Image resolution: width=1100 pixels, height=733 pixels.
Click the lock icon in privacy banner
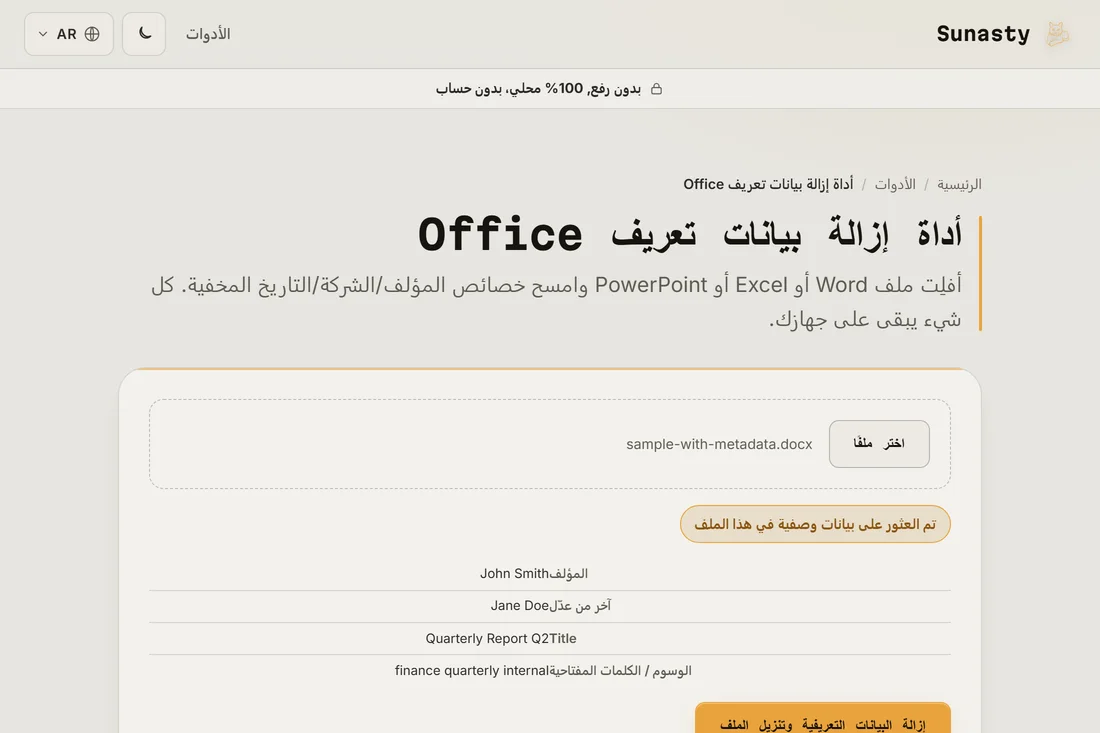[x=656, y=88]
